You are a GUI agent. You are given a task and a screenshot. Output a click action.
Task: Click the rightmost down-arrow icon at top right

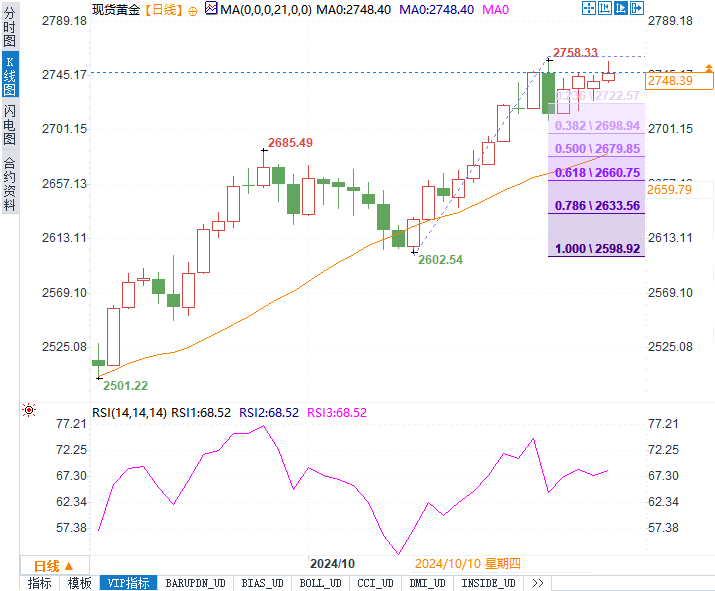pyautogui.click(x=637, y=9)
